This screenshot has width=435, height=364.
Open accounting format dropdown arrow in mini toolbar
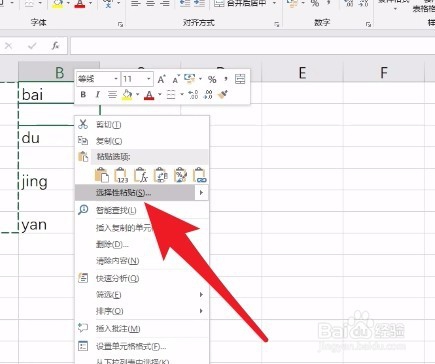[200, 79]
